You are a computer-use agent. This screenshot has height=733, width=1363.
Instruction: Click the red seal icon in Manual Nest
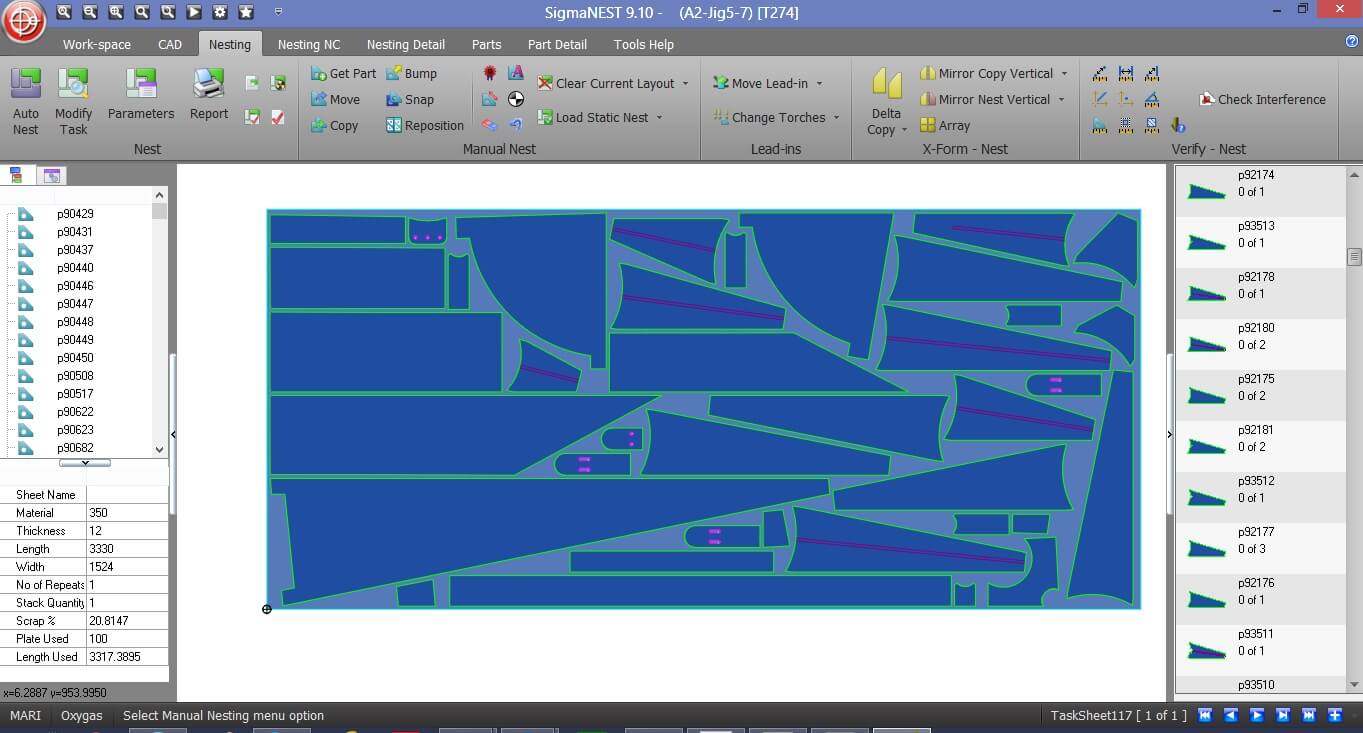point(489,73)
